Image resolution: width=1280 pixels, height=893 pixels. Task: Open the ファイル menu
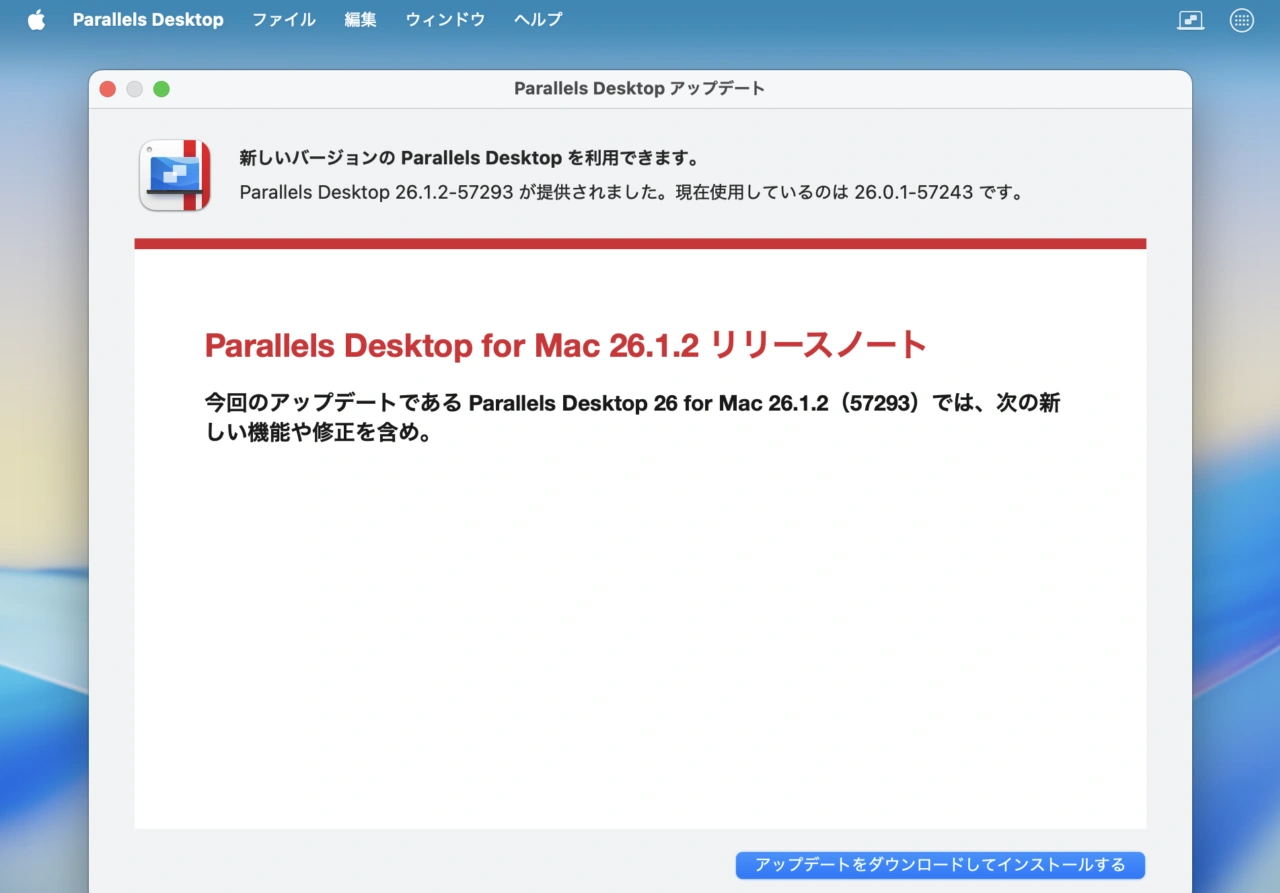pyautogui.click(x=283, y=19)
